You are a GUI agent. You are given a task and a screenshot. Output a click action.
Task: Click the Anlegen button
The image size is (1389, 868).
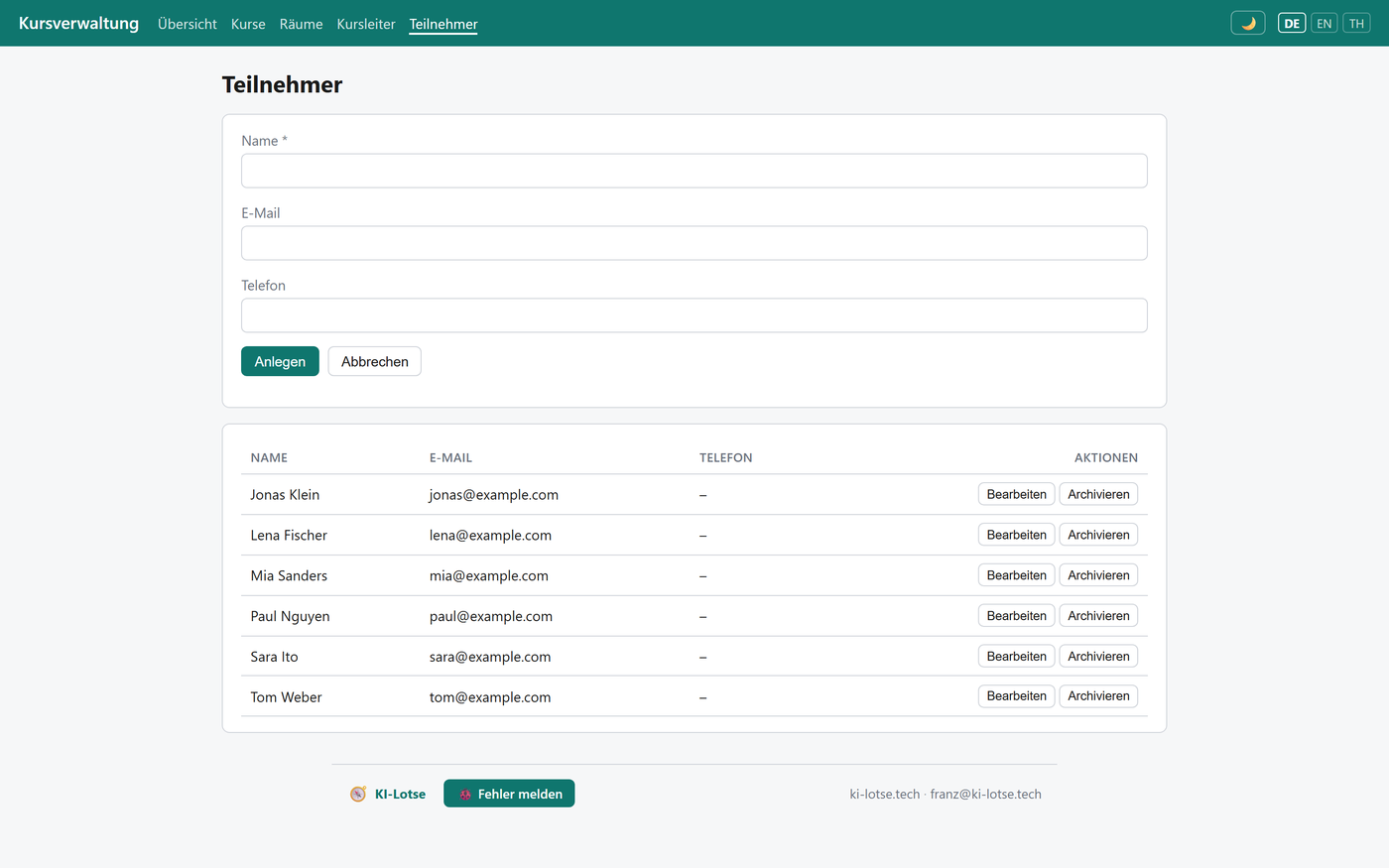(x=280, y=361)
